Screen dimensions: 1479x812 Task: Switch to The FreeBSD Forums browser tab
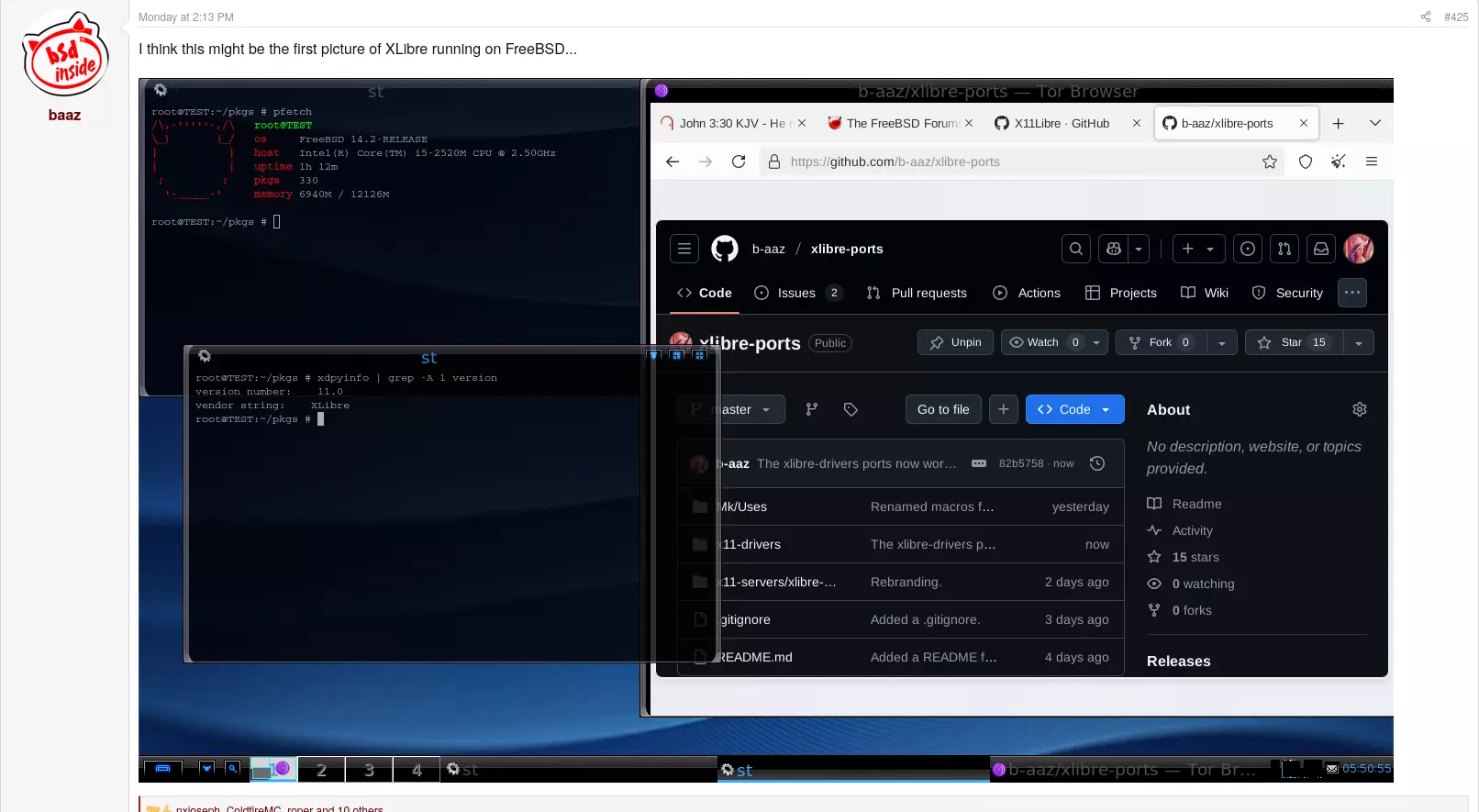point(900,123)
